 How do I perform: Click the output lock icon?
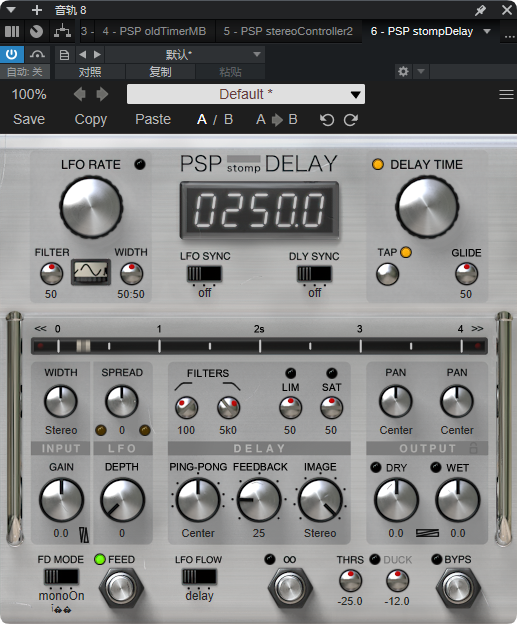[x=473, y=448]
